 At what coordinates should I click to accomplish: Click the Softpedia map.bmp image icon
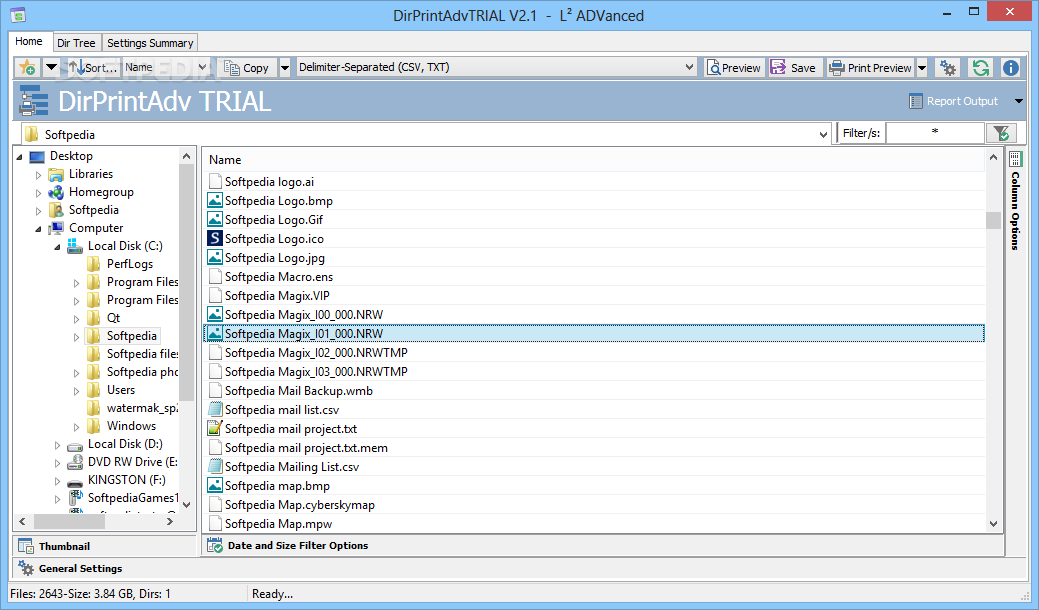215,485
